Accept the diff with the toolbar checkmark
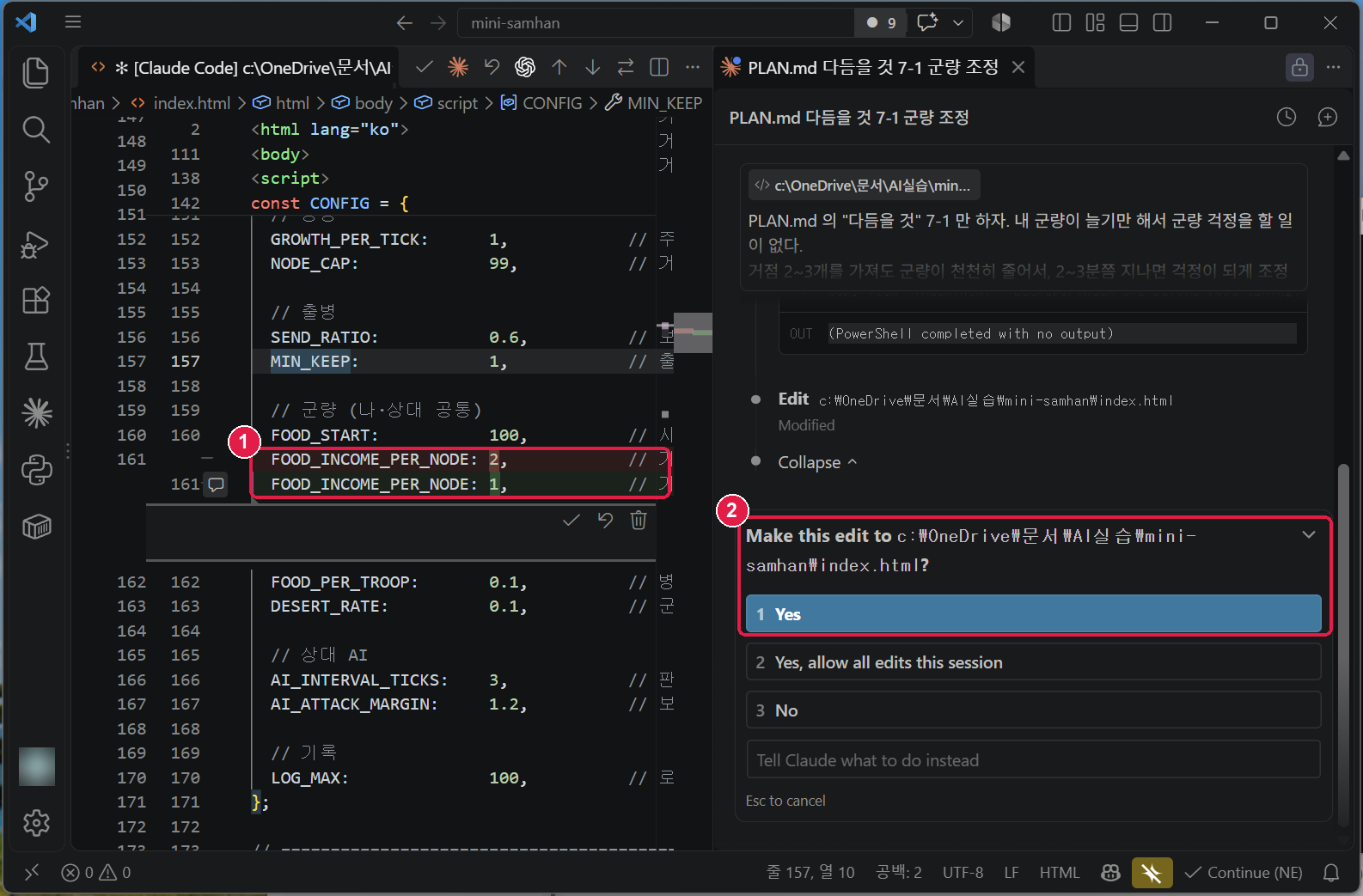The width and height of the screenshot is (1363, 896). pos(424,67)
